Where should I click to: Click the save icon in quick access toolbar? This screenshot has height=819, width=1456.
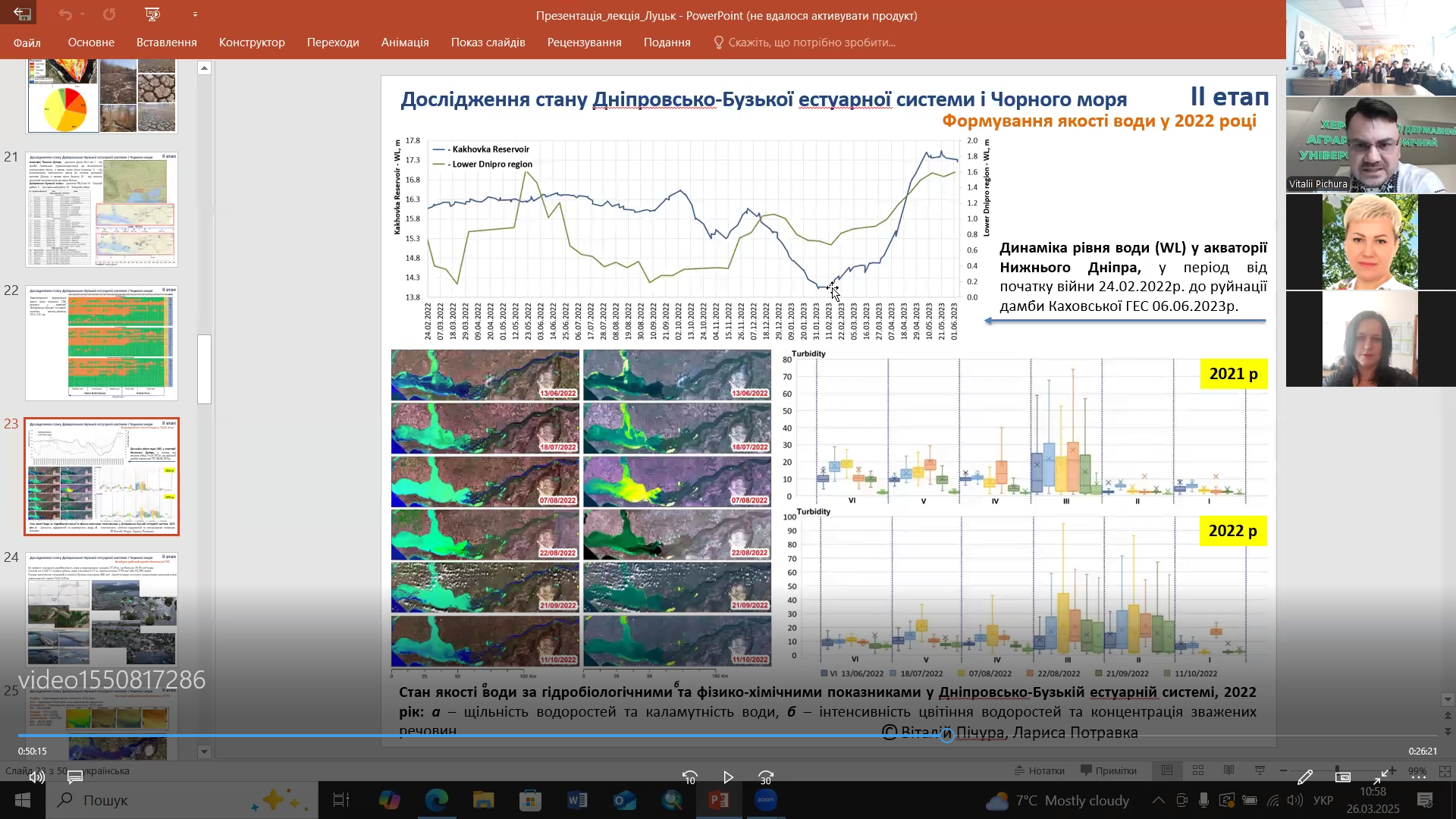22,14
